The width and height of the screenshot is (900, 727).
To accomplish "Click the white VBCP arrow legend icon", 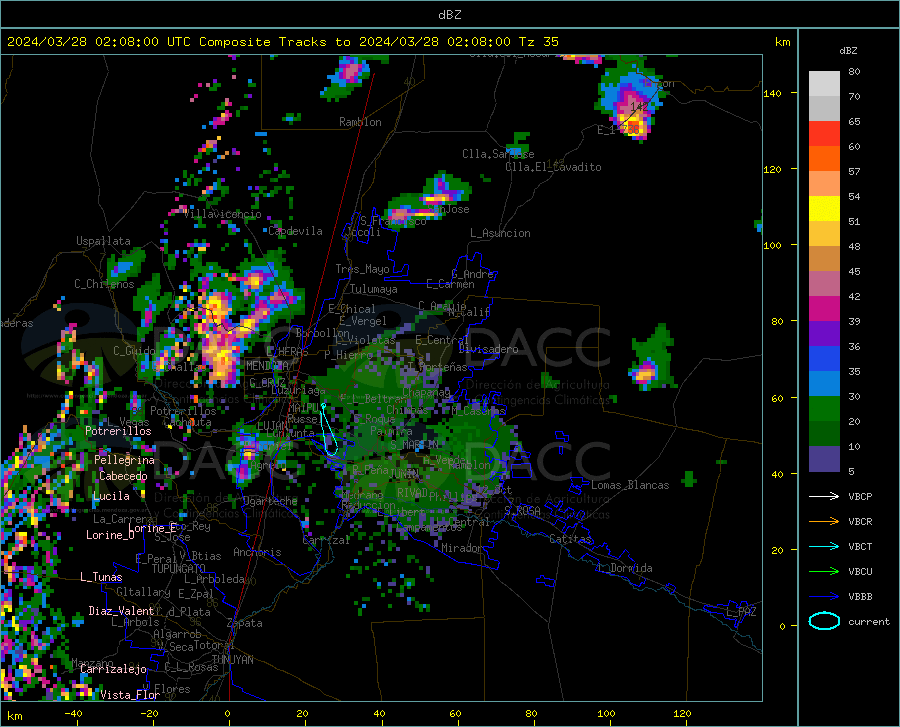I will point(824,496).
